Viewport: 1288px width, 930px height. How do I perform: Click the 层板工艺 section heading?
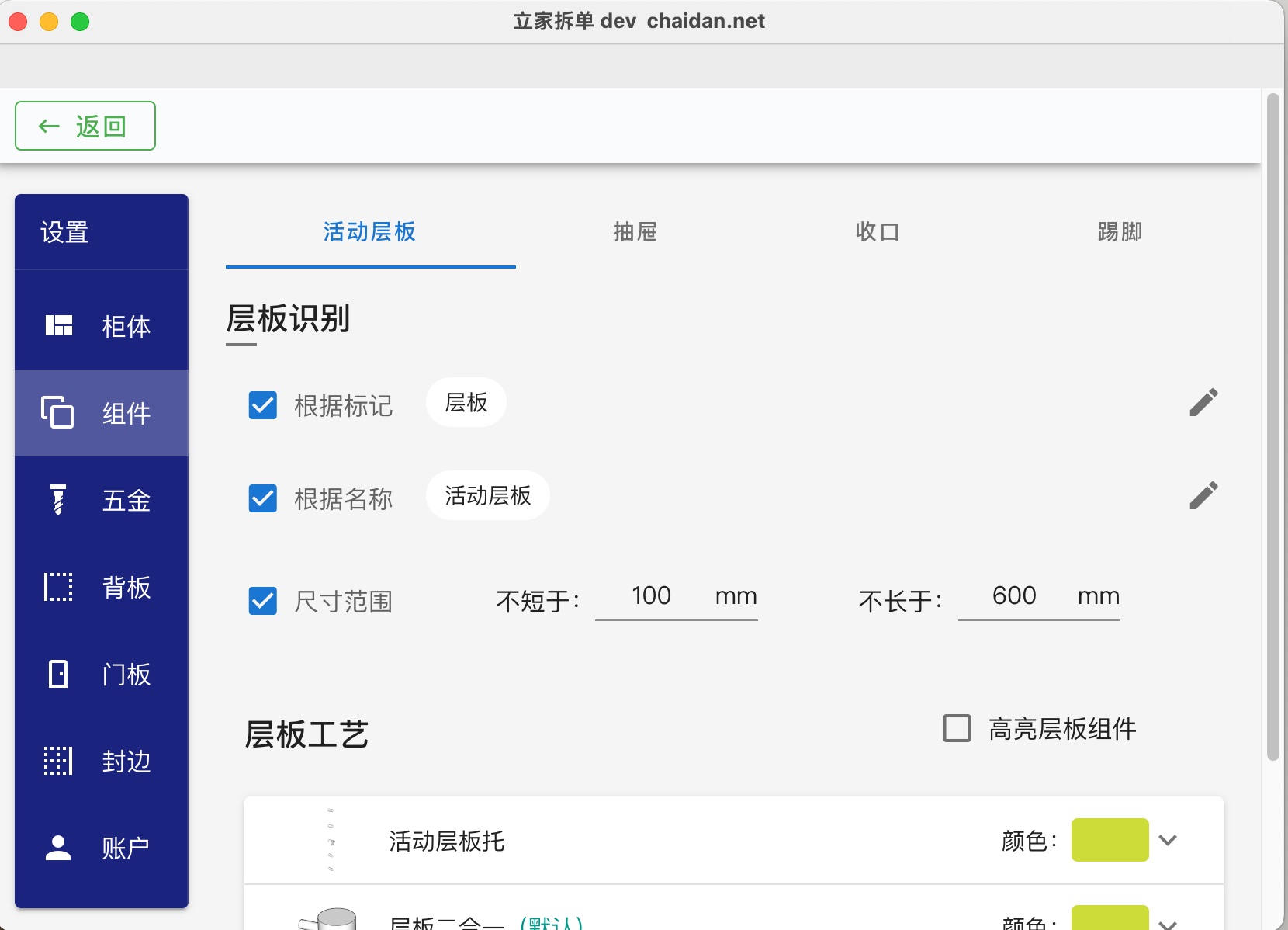pyautogui.click(x=306, y=734)
